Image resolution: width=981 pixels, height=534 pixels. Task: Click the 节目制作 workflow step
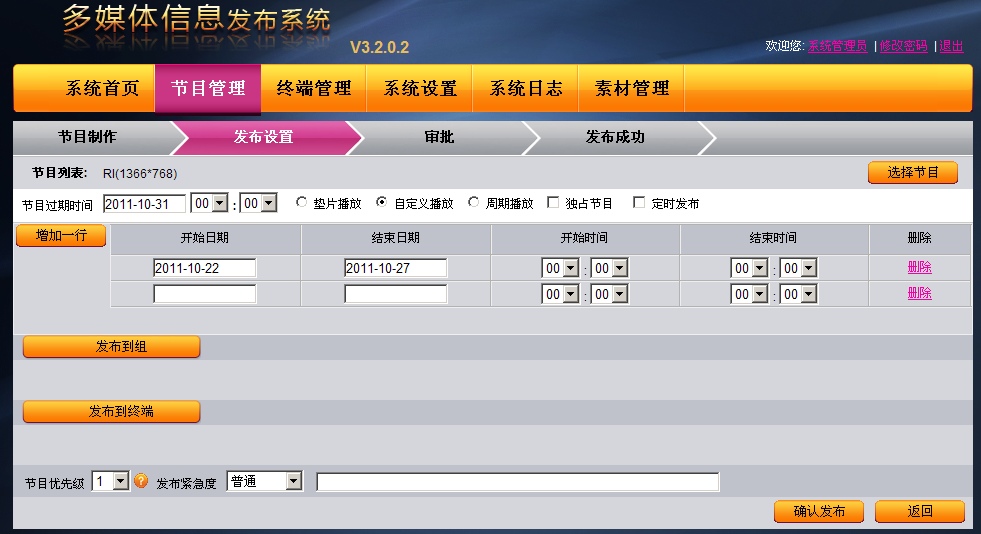coord(87,137)
